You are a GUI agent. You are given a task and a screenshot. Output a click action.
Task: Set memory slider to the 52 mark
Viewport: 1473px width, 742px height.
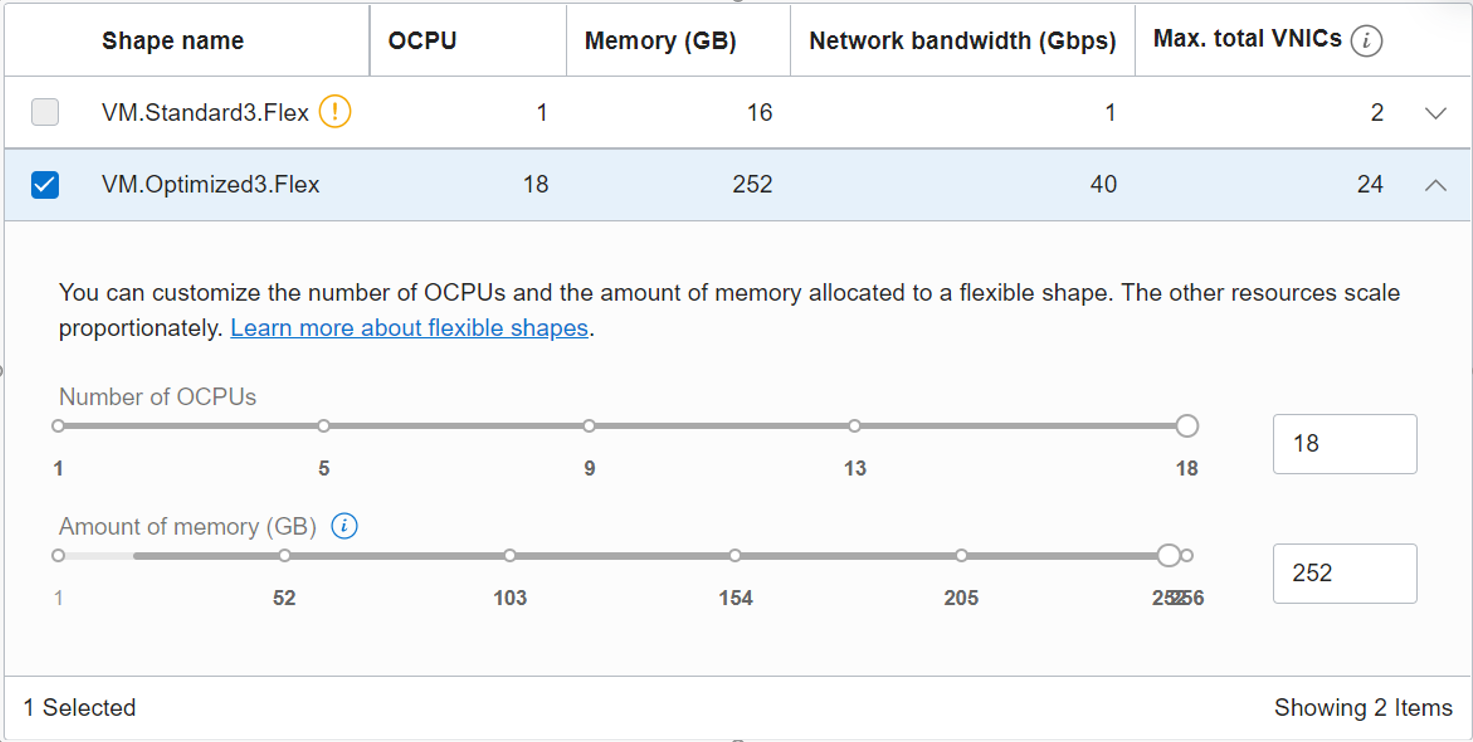[285, 555]
